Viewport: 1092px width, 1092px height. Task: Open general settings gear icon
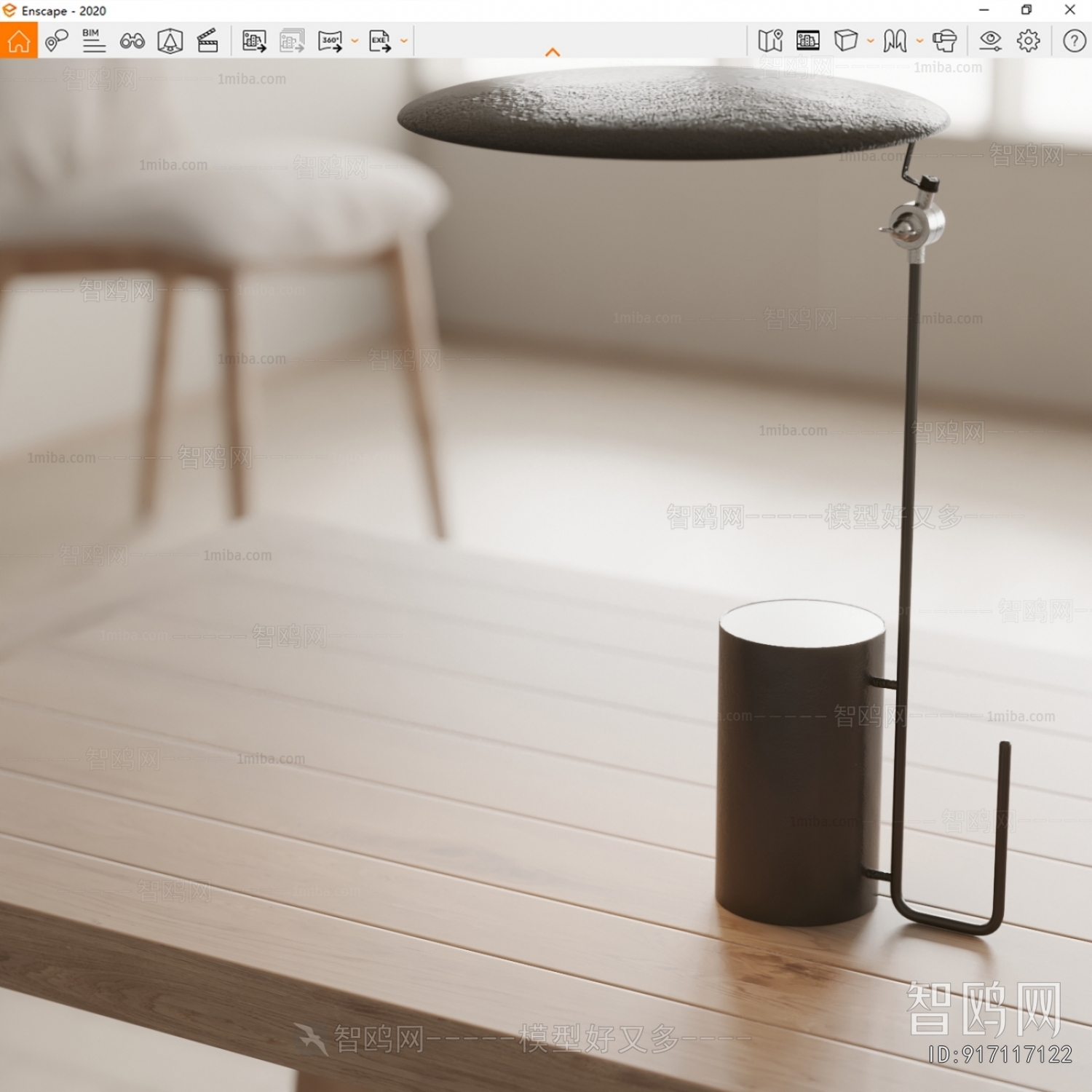tap(1029, 41)
